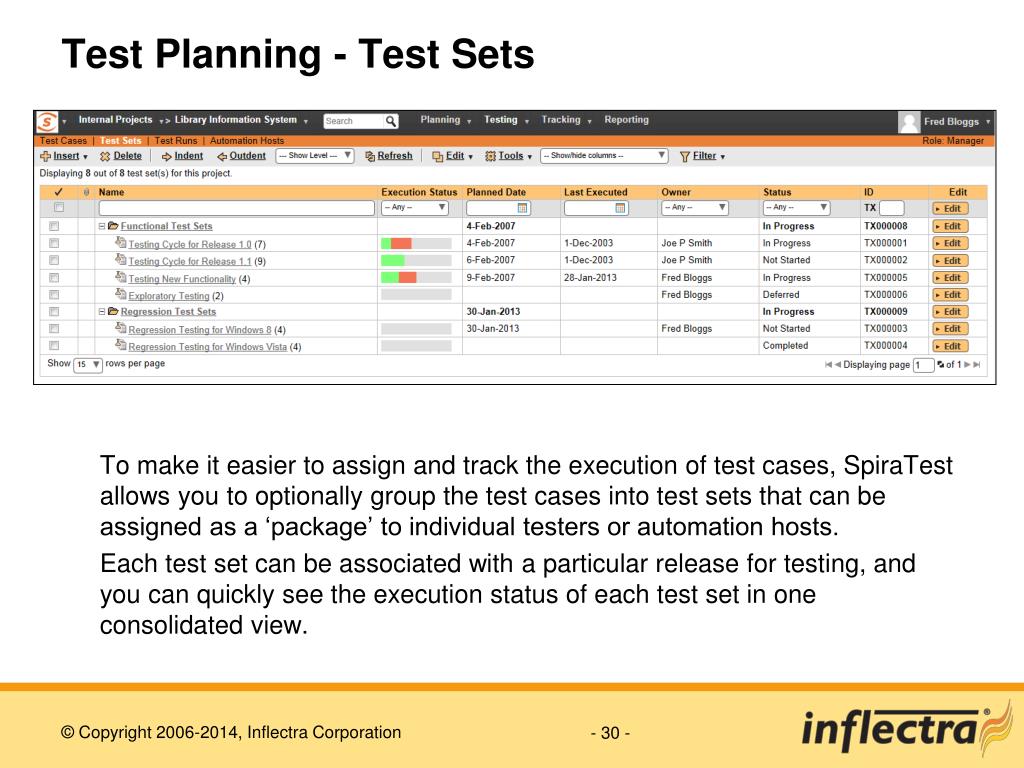This screenshot has width=1024, height=768.
Task: Tick the checkbox for Functional Test Sets
Action: [x=54, y=226]
